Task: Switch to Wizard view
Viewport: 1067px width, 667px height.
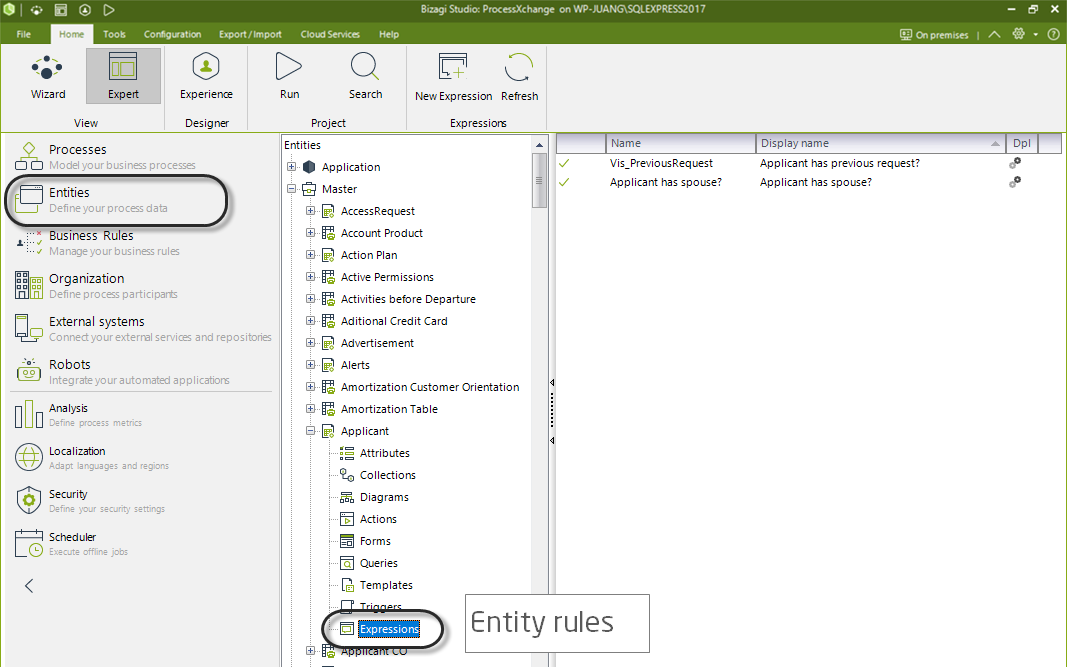Action: (48, 76)
